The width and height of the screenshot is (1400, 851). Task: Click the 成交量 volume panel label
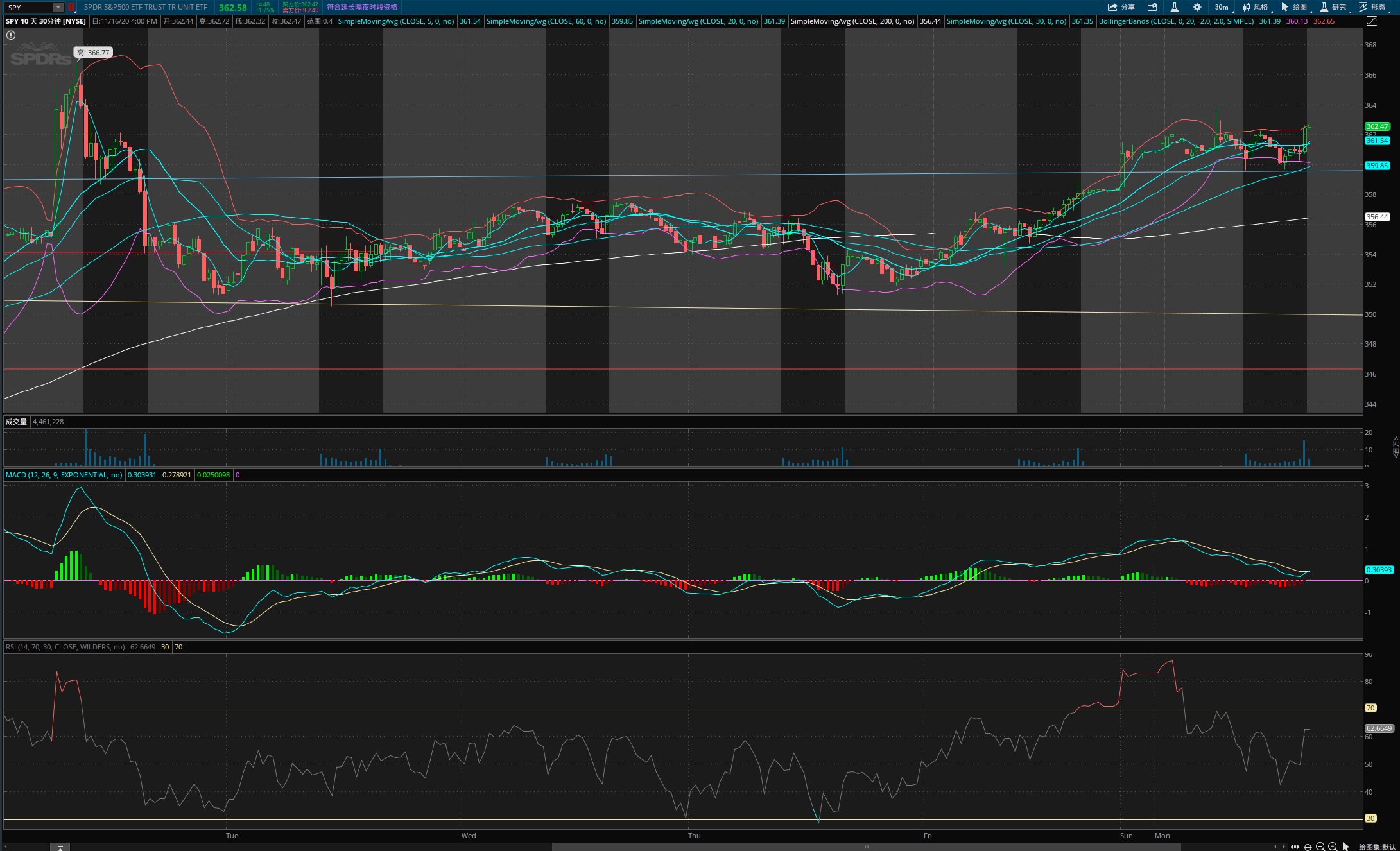pos(17,422)
